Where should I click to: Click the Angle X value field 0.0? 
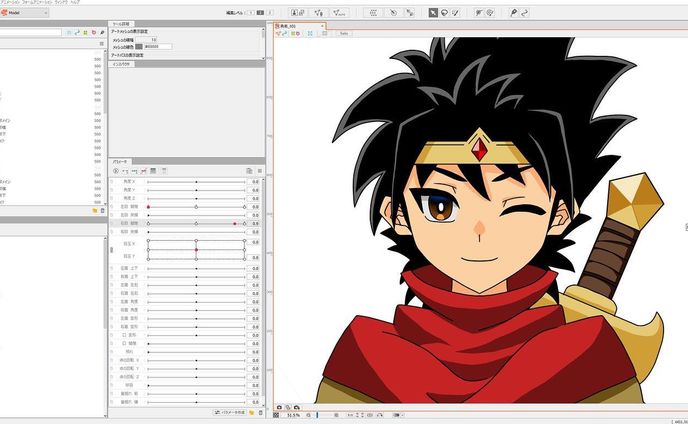[254, 182]
